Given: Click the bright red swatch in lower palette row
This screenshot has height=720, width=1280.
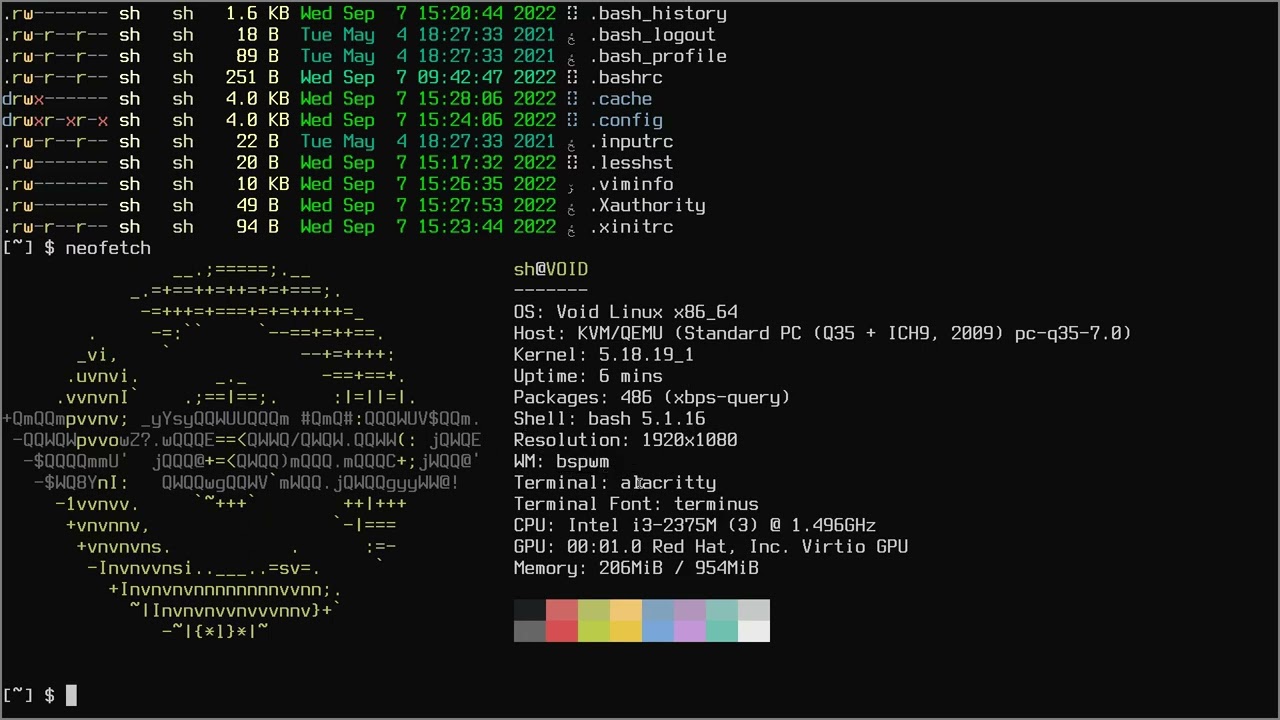Looking at the screenshot, I should [x=562, y=631].
